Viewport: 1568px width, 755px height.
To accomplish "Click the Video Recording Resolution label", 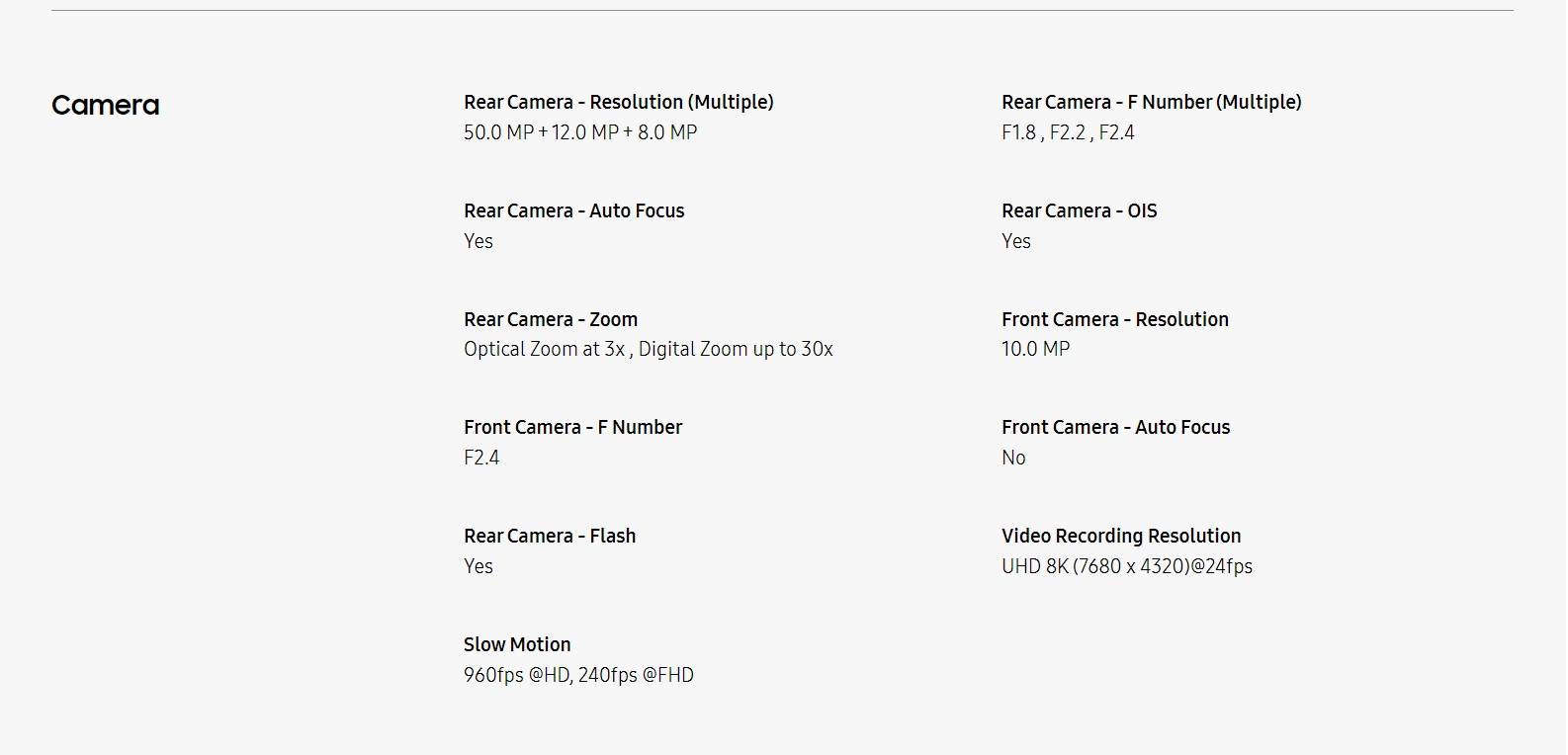I will (x=1120, y=536).
